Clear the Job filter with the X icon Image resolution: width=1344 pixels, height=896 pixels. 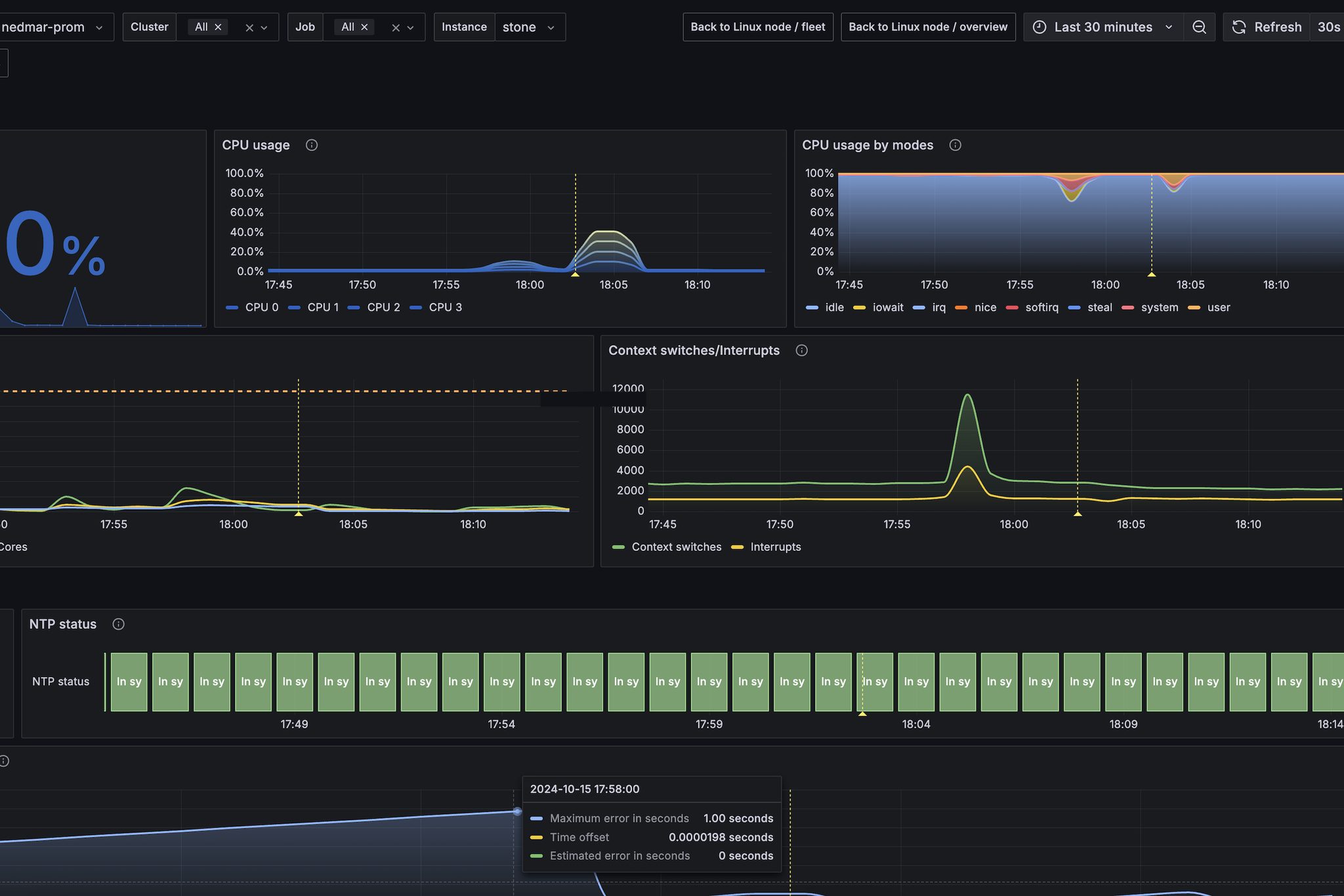(396, 28)
